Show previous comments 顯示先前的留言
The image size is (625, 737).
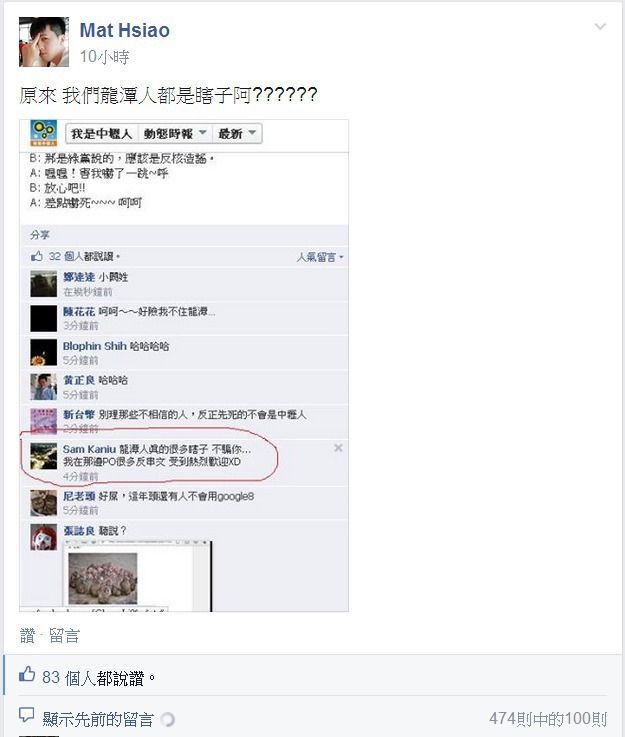tap(98, 719)
